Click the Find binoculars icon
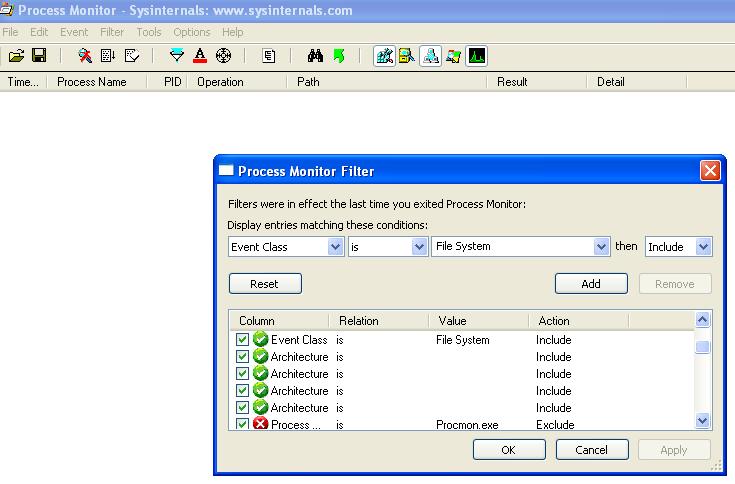This screenshot has height=484, width=735. tap(315, 56)
